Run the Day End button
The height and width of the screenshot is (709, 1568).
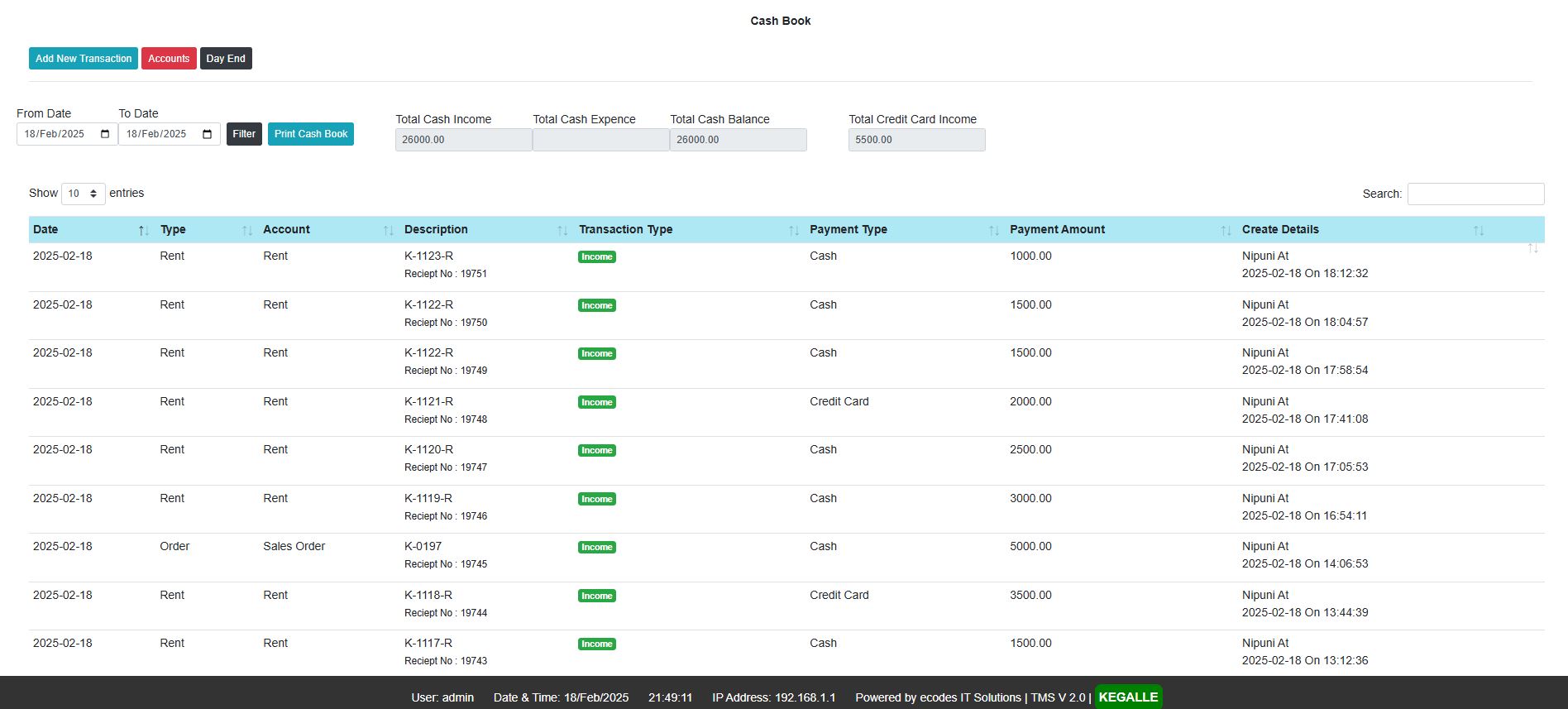[226, 59]
